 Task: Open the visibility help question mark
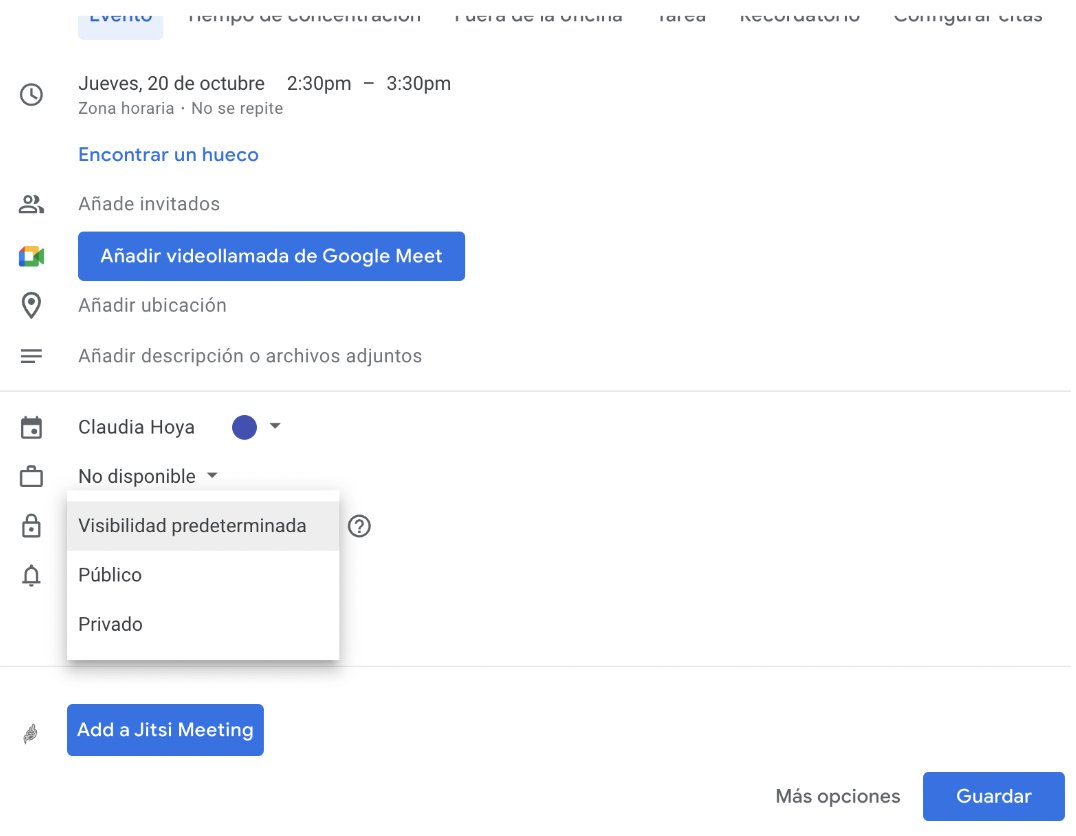359,526
